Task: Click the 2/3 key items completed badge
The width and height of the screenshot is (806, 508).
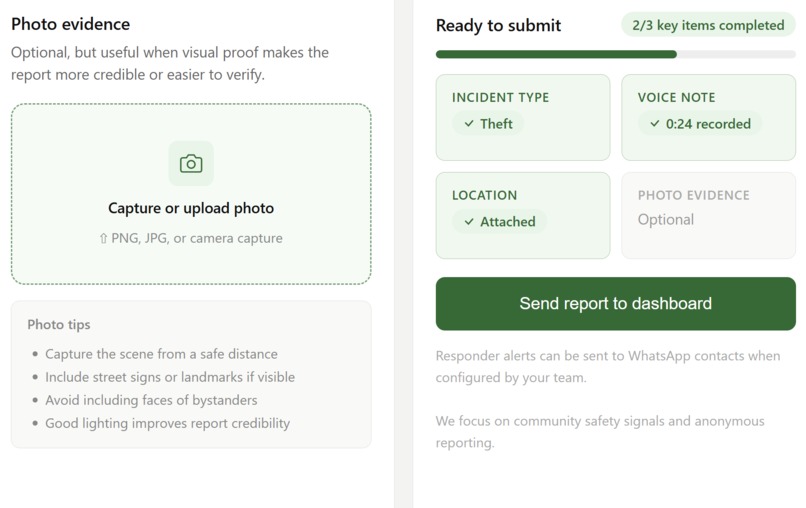Action: pyautogui.click(x=708, y=25)
